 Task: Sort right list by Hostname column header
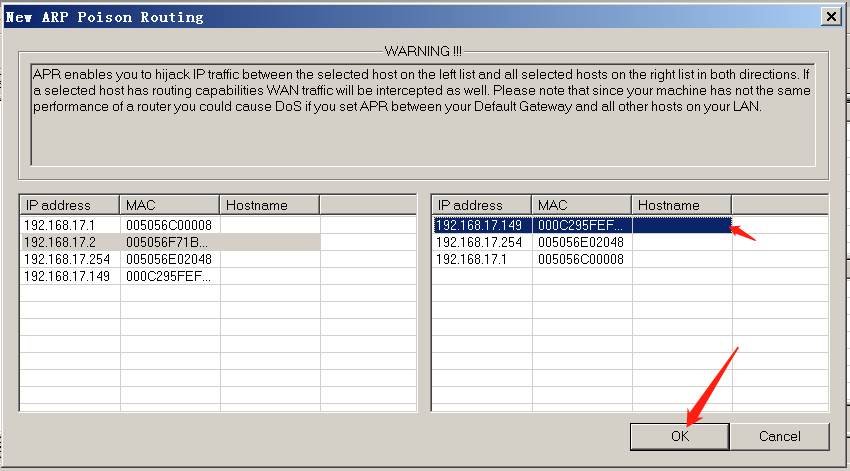point(681,205)
